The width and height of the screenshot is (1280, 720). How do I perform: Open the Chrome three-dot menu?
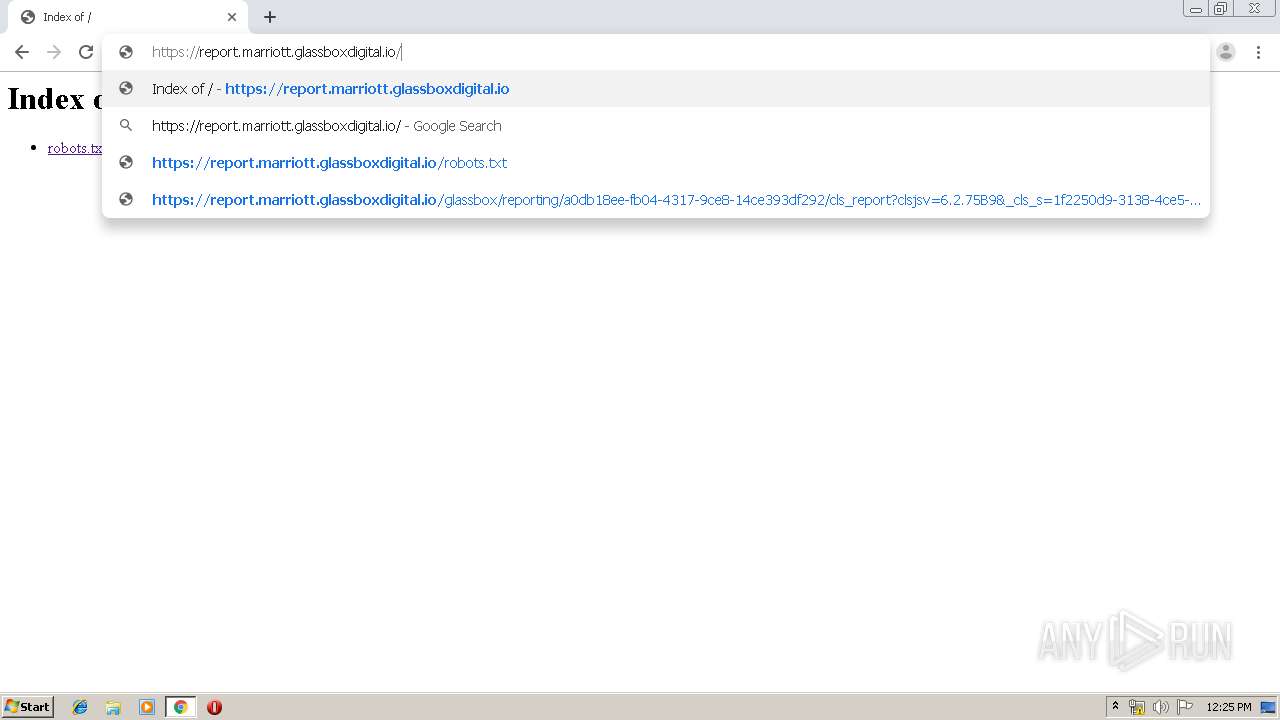point(1258,52)
